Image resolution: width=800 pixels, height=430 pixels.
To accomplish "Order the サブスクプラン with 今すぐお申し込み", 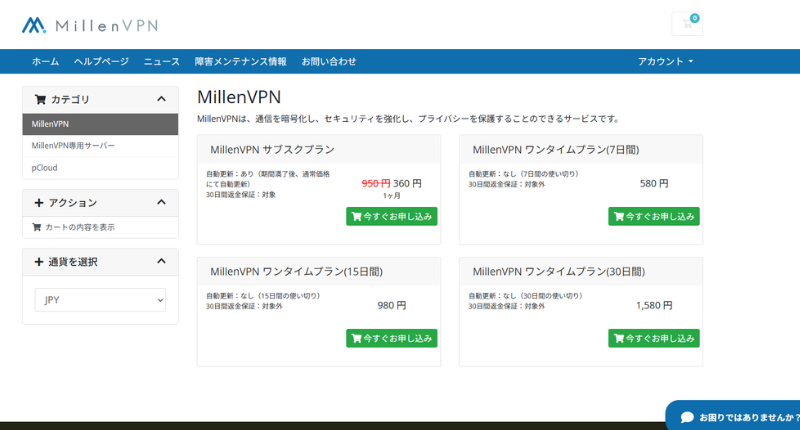I will [391, 216].
